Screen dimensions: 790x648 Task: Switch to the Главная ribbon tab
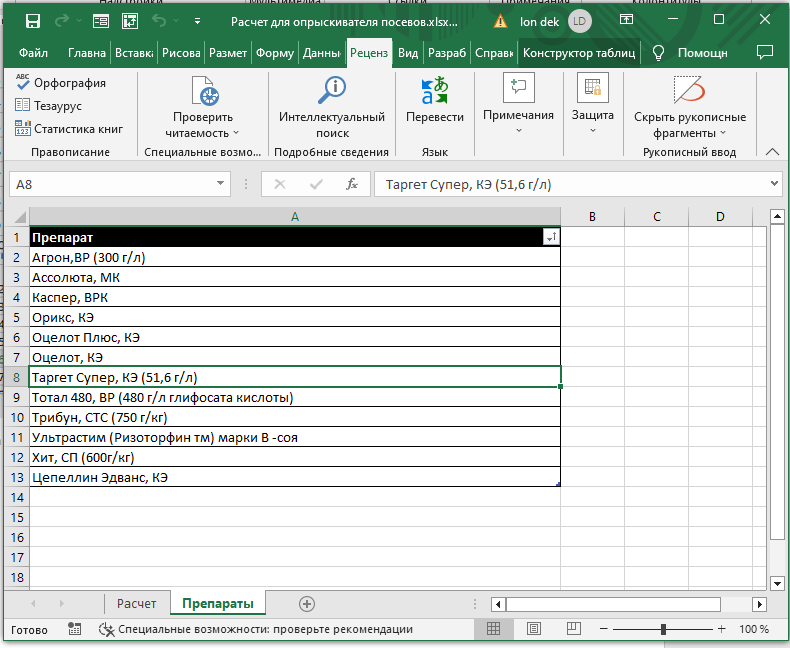(x=87, y=53)
